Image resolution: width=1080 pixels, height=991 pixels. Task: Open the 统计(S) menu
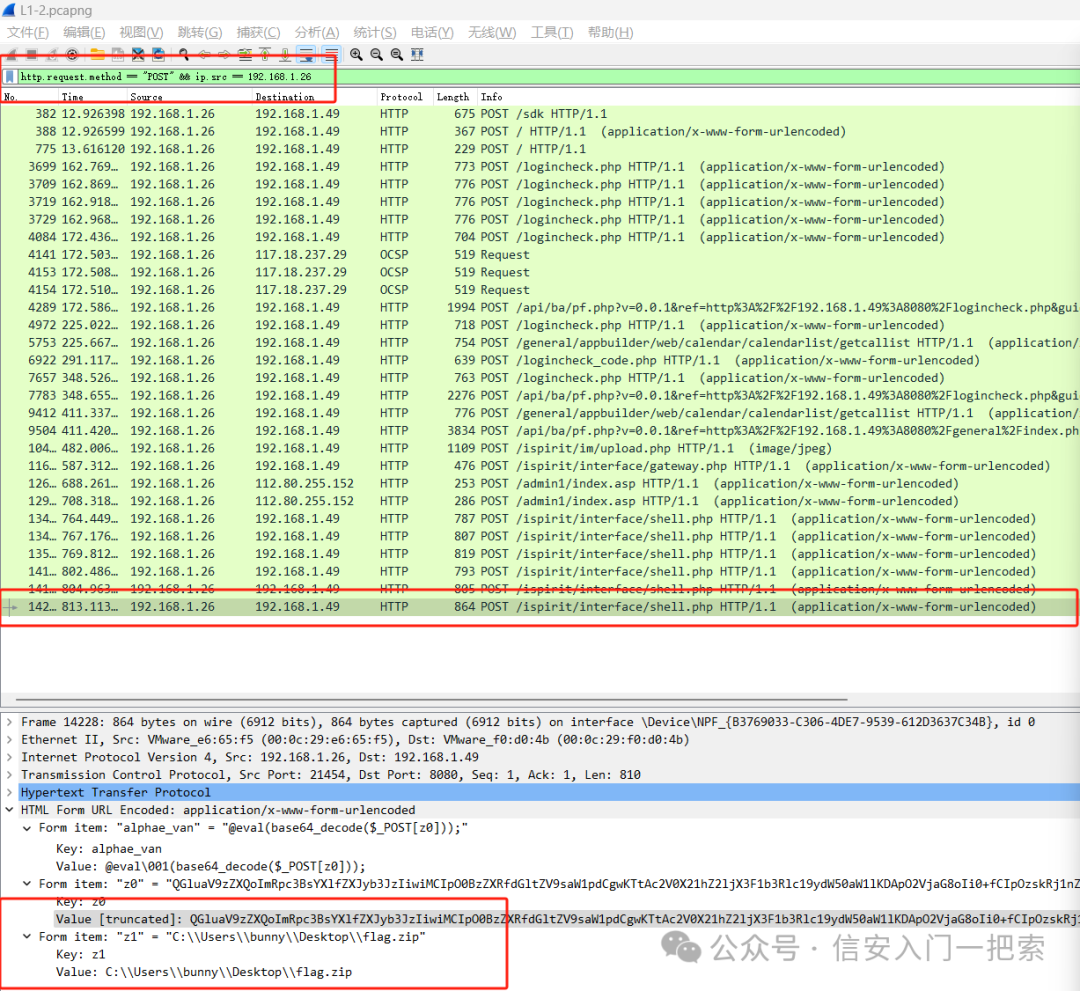click(x=375, y=32)
